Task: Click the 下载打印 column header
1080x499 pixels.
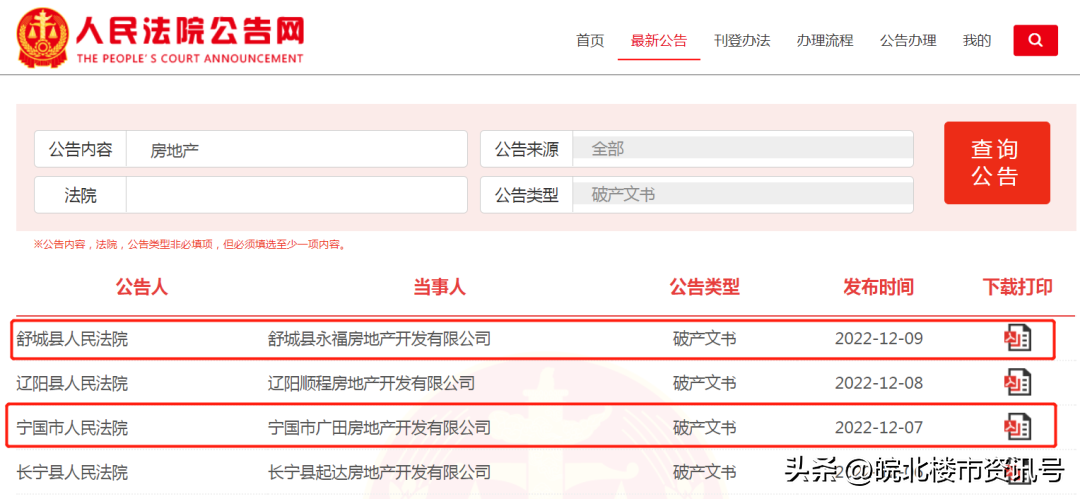Action: tap(1017, 287)
